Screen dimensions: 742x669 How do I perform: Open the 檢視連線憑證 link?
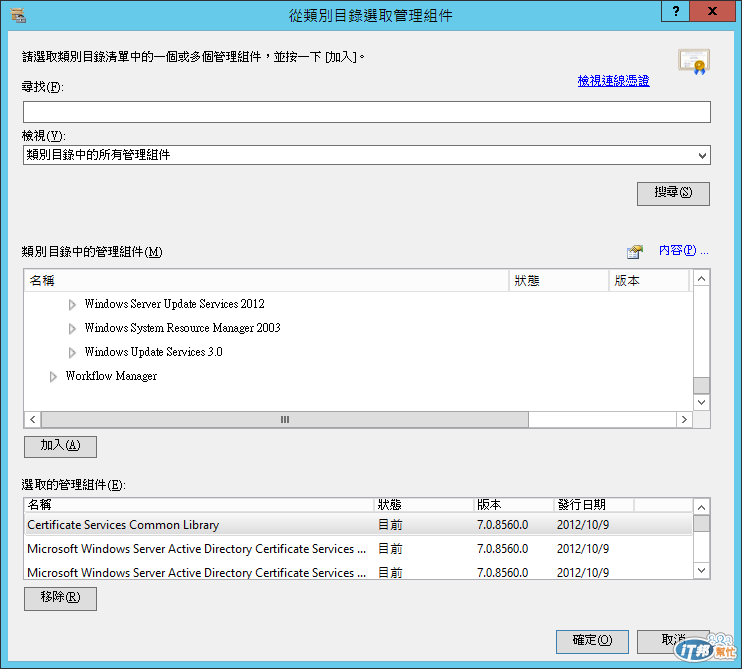point(613,81)
